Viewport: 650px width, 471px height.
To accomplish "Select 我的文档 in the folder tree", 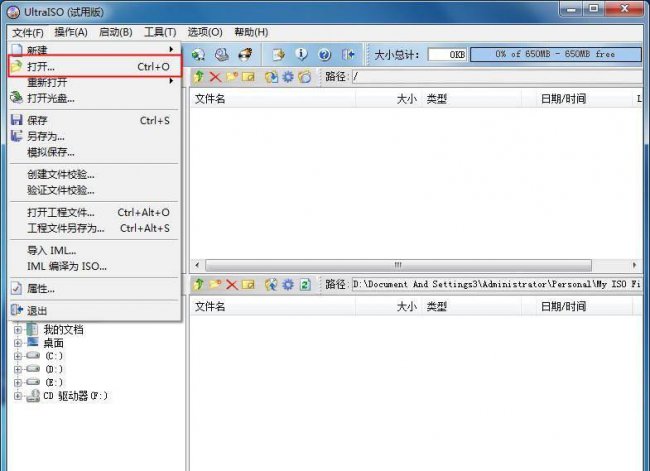I will click(63, 330).
